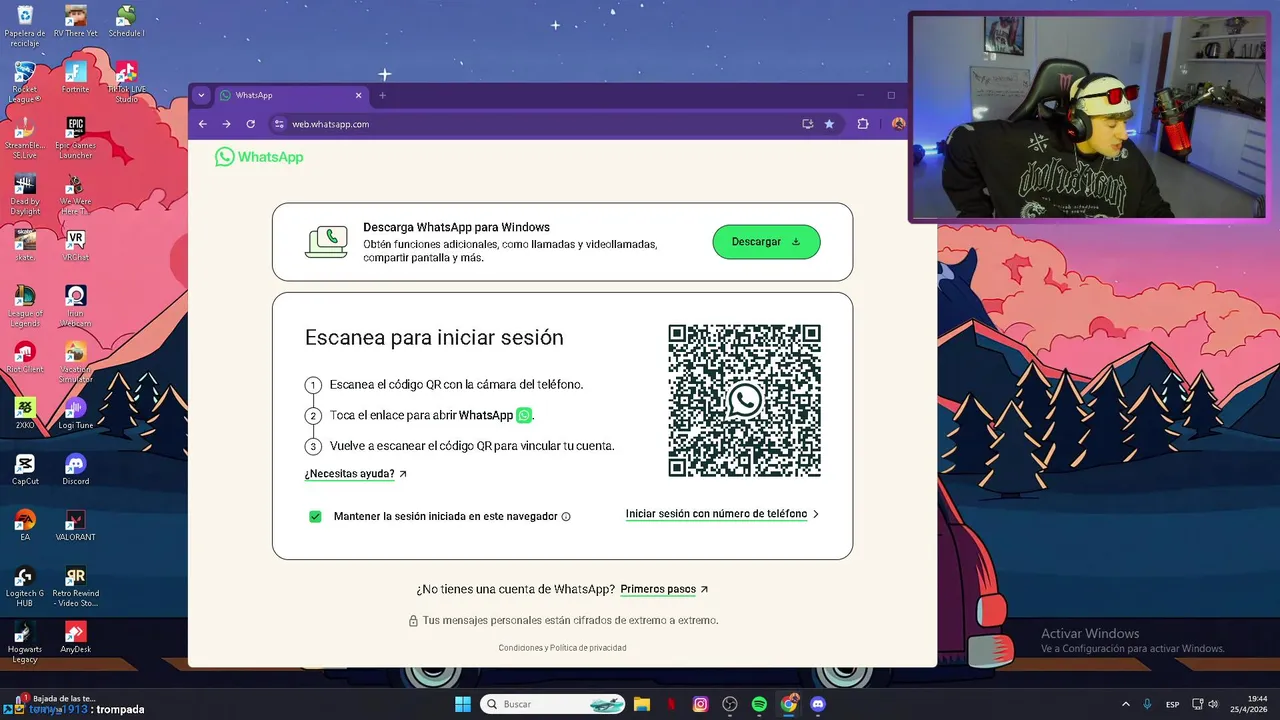Screen dimensions: 1280x720
Task: Open the Papelera de reciclaje desktop icon
Action: pos(25,26)
